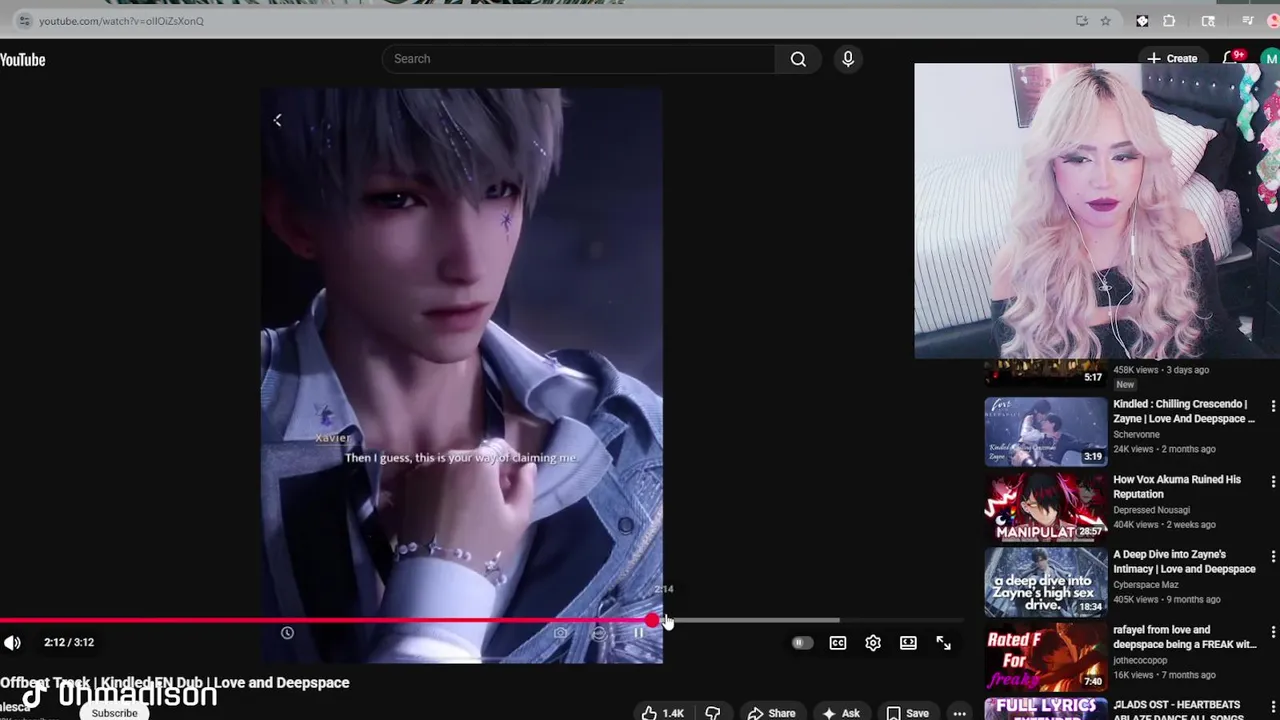Screen dimensions: 1280x720
Task: Click the video title mentioning Love and Deepspace
Action: coord(175,683)
